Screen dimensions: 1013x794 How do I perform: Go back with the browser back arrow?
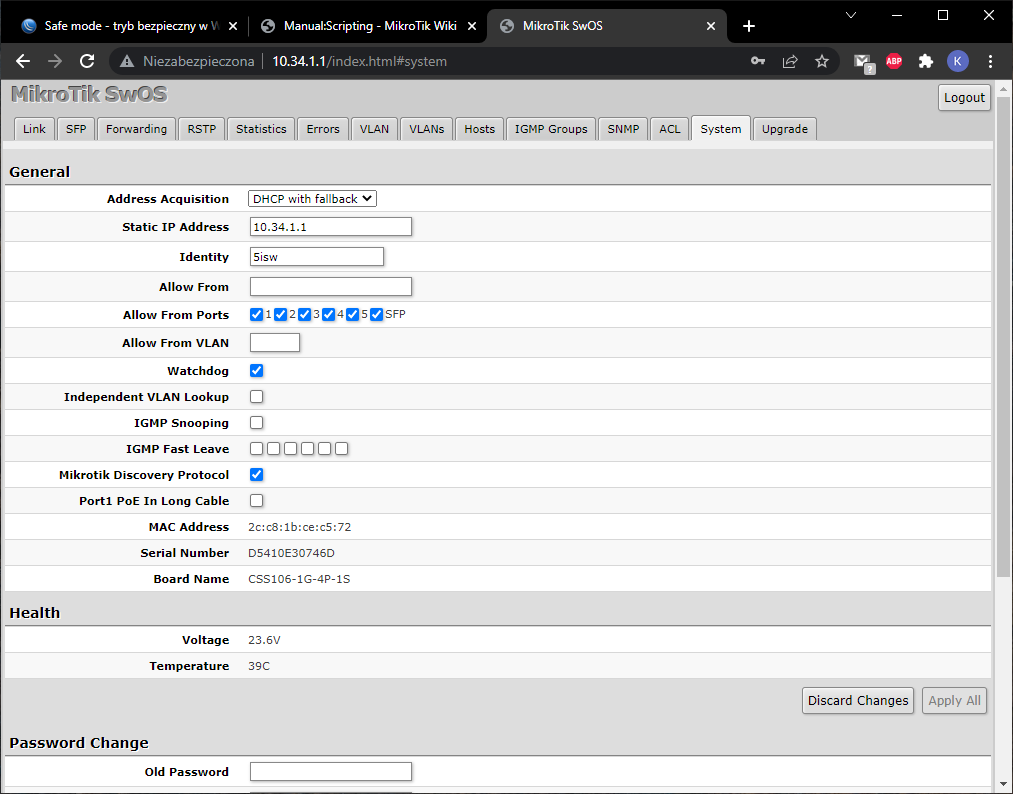pos(23,61)
